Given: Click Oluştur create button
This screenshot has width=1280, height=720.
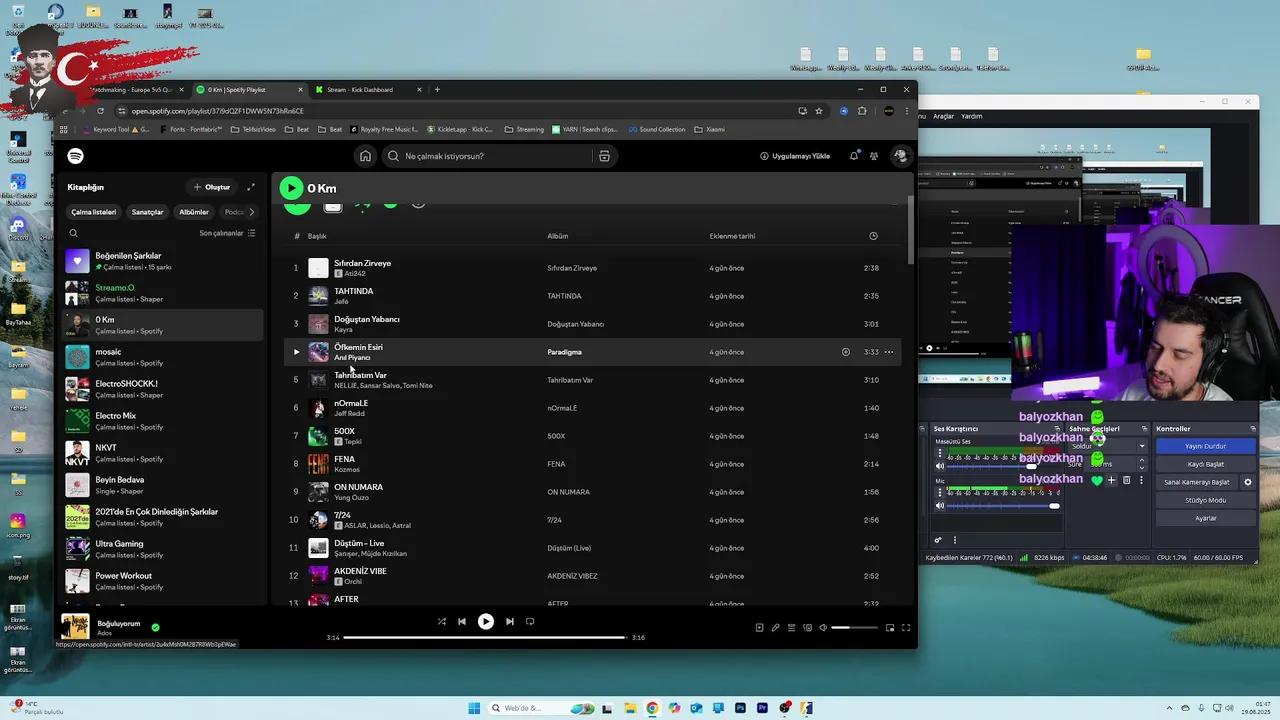Looking at the screenshot, I should pos(212,187).
